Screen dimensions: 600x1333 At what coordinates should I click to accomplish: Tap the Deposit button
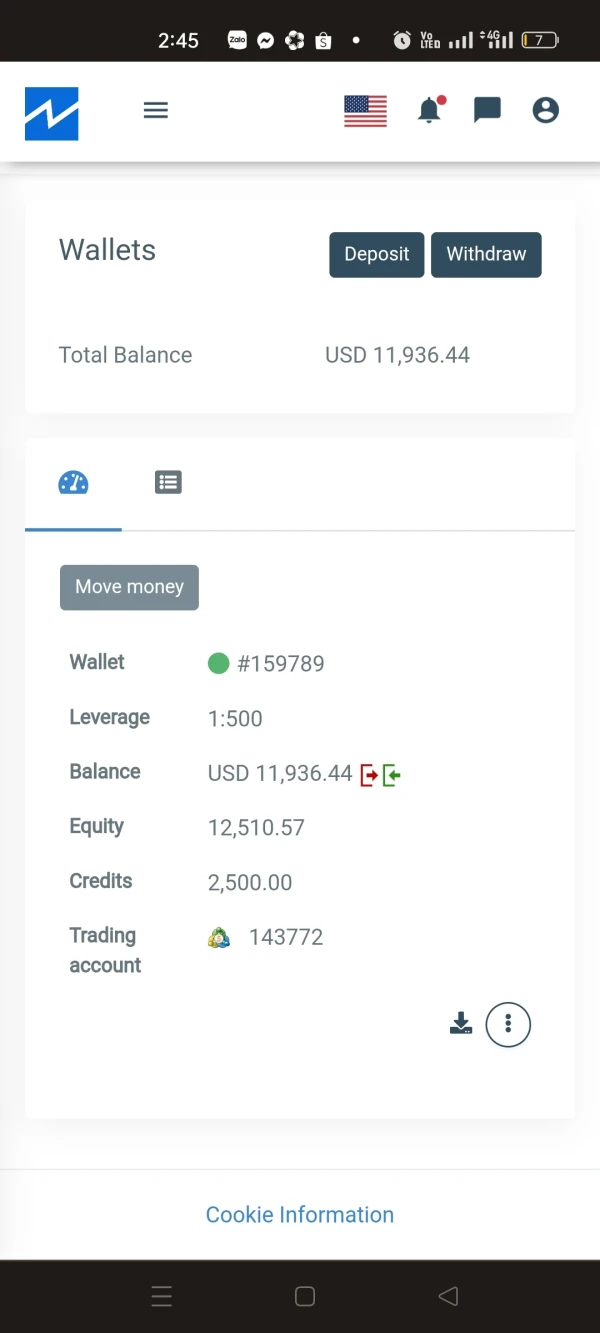pos(377,254)
